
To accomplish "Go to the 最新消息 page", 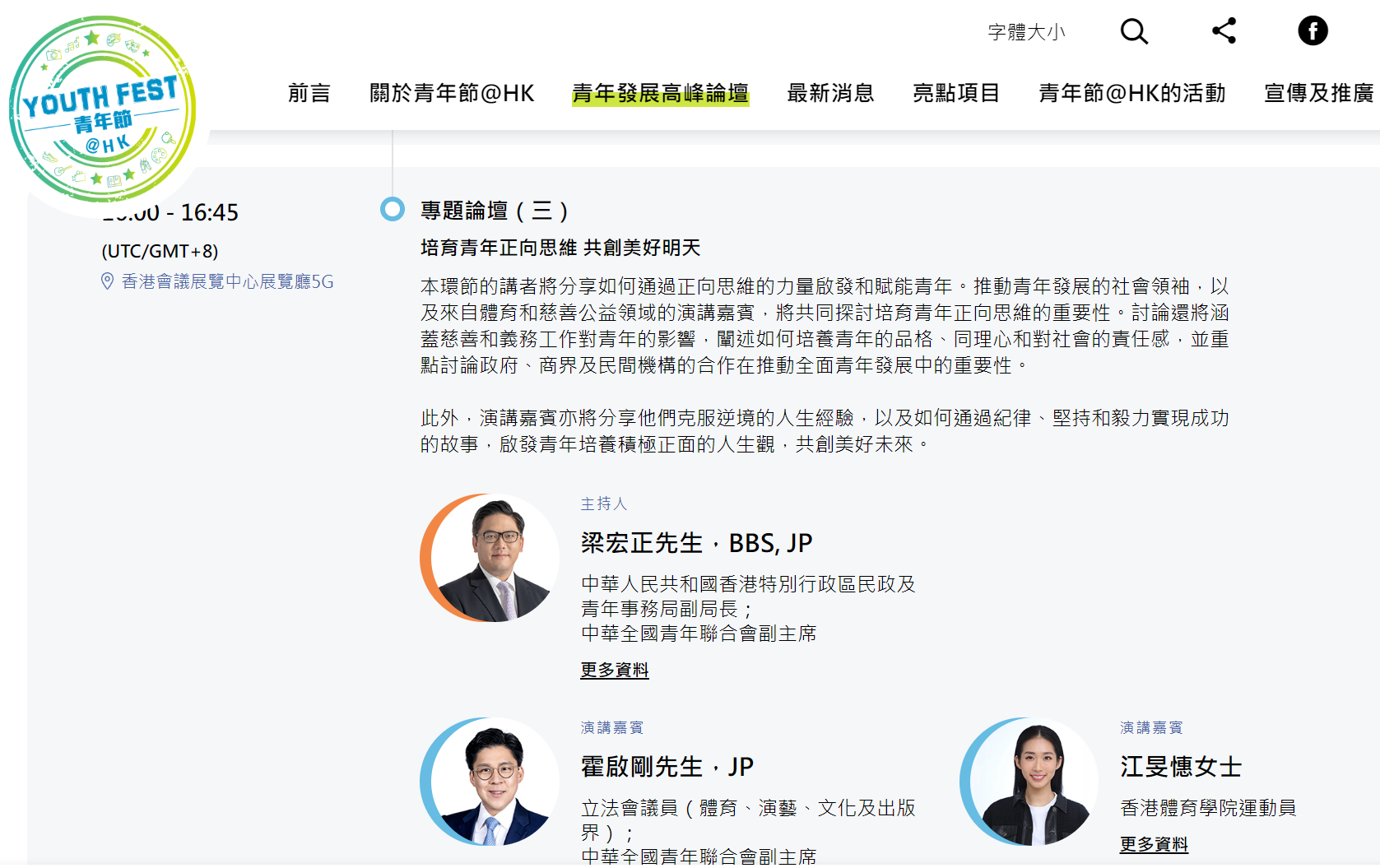I will pos(830,93).
